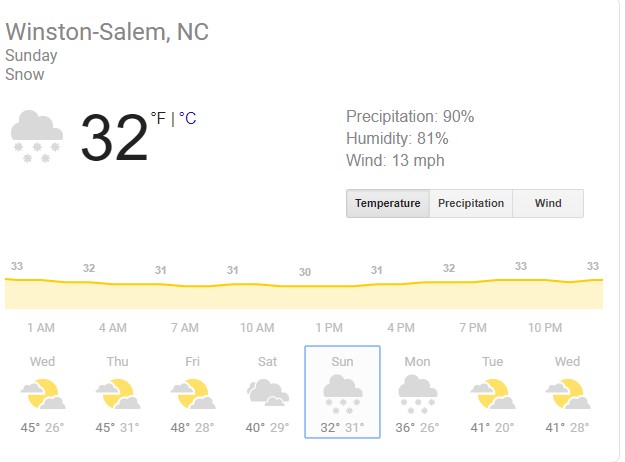Click the large current snow condition icon
The height and width of the screenshot is (462, 625).
point(38,136)
